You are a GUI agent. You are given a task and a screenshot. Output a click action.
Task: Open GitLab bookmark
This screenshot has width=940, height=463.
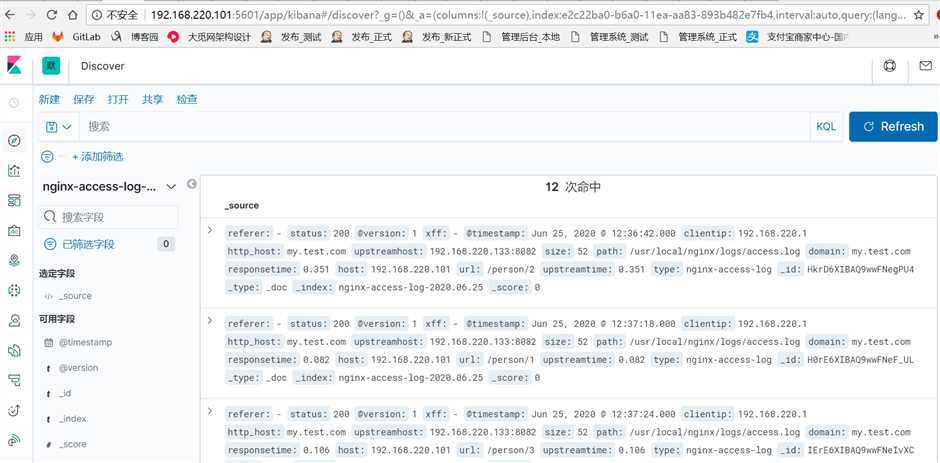[76, 37]
